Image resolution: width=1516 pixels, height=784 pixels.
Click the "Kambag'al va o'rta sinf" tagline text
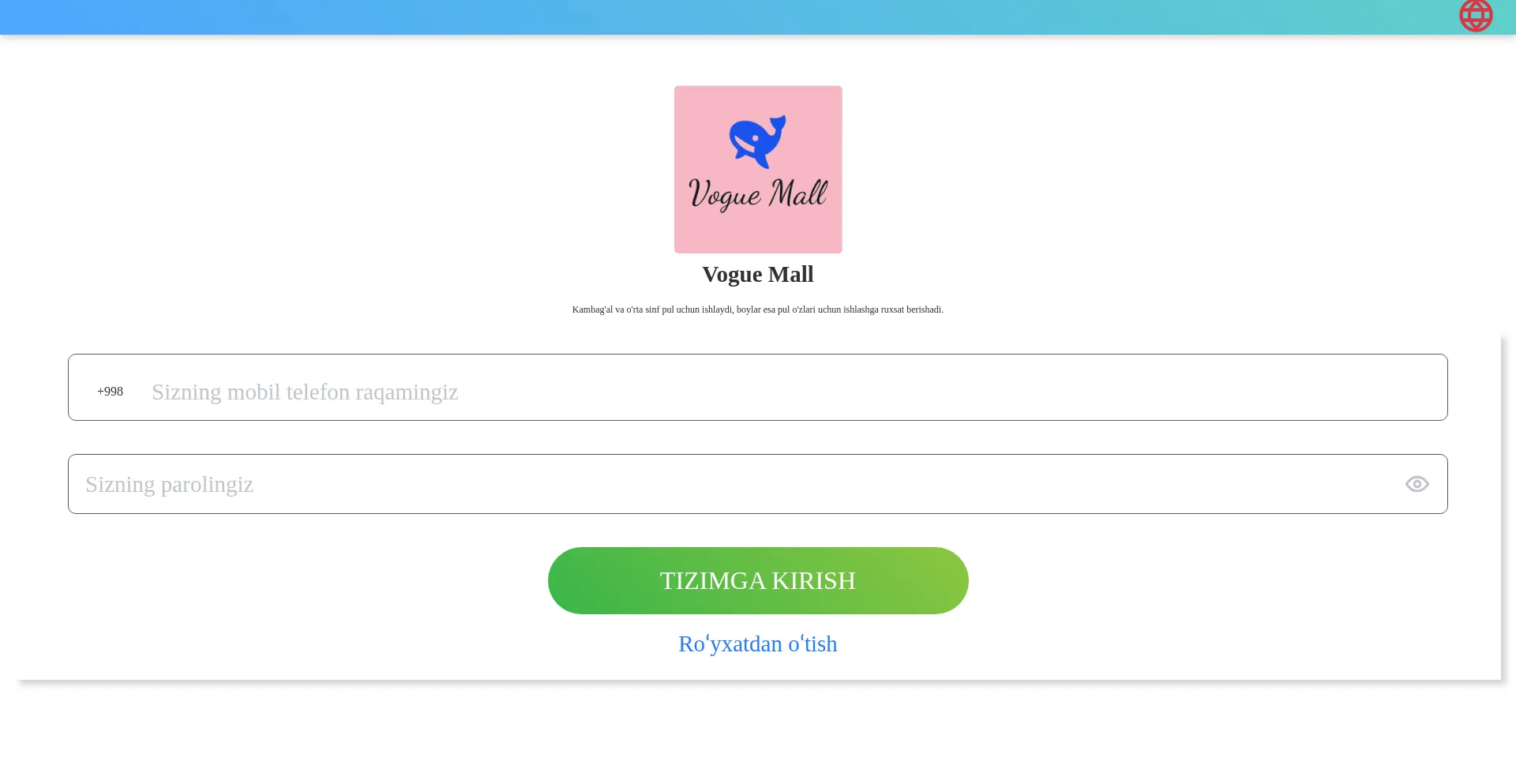coord(758,309)
